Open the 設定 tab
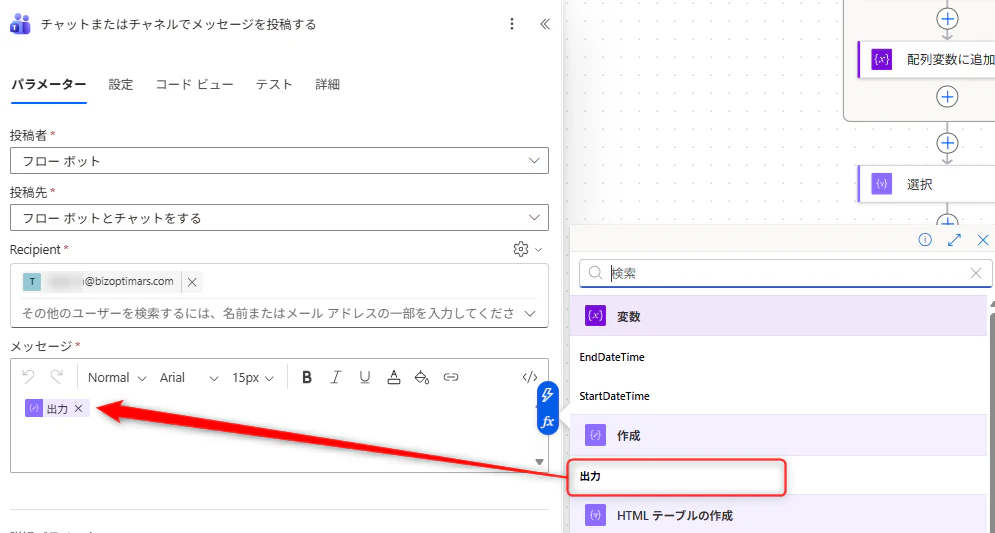995x533 pixels. point(121,84)
